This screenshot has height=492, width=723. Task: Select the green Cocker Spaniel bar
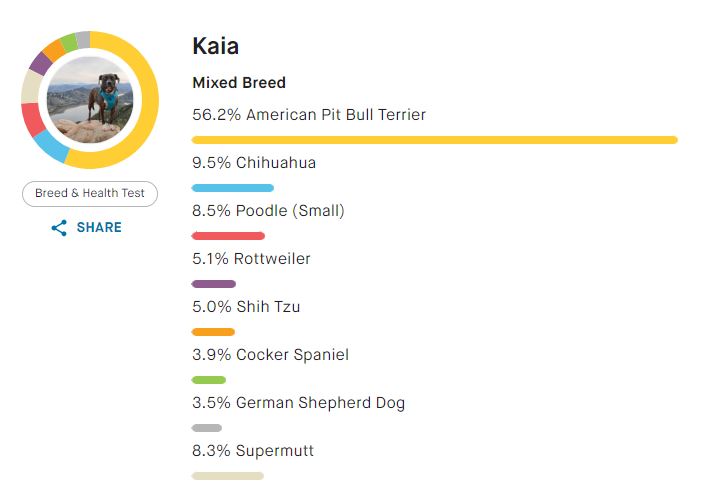coord(208,380)
